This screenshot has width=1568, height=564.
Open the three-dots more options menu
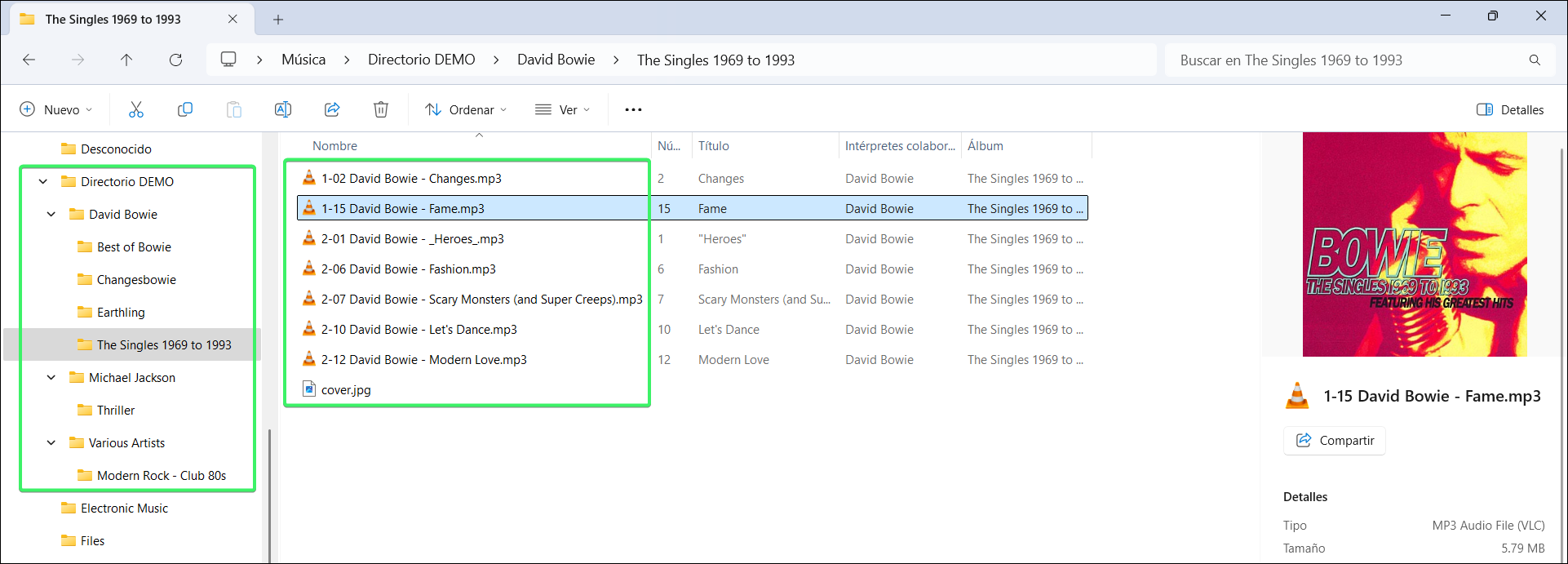633,109
